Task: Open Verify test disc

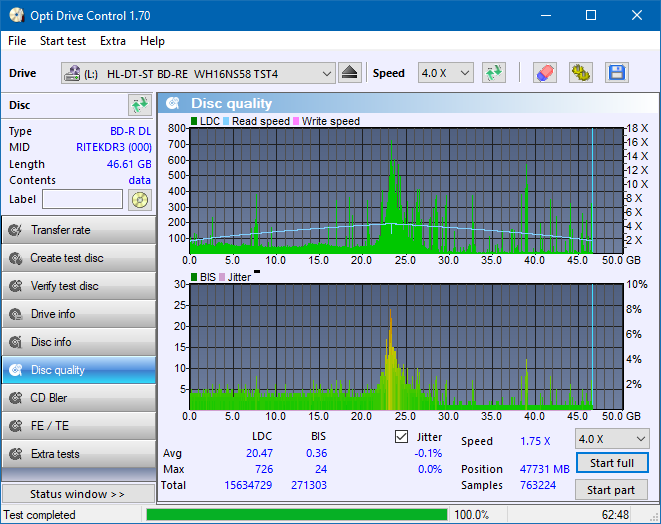Action: pyautogui.click(x=79, y=286)
